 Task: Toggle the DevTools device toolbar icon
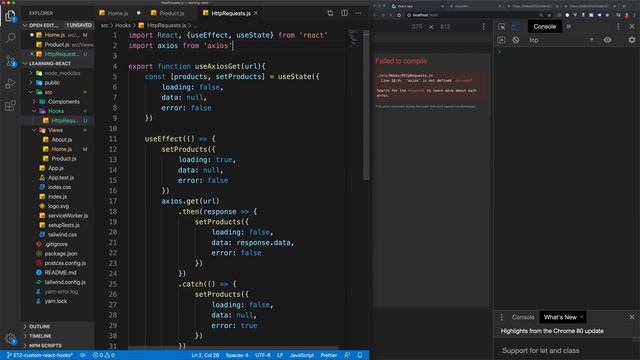515,27
